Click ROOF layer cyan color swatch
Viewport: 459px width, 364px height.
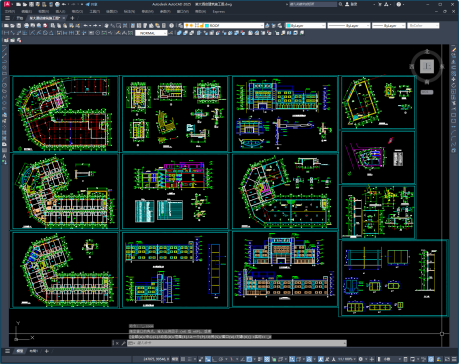point(206,25)
